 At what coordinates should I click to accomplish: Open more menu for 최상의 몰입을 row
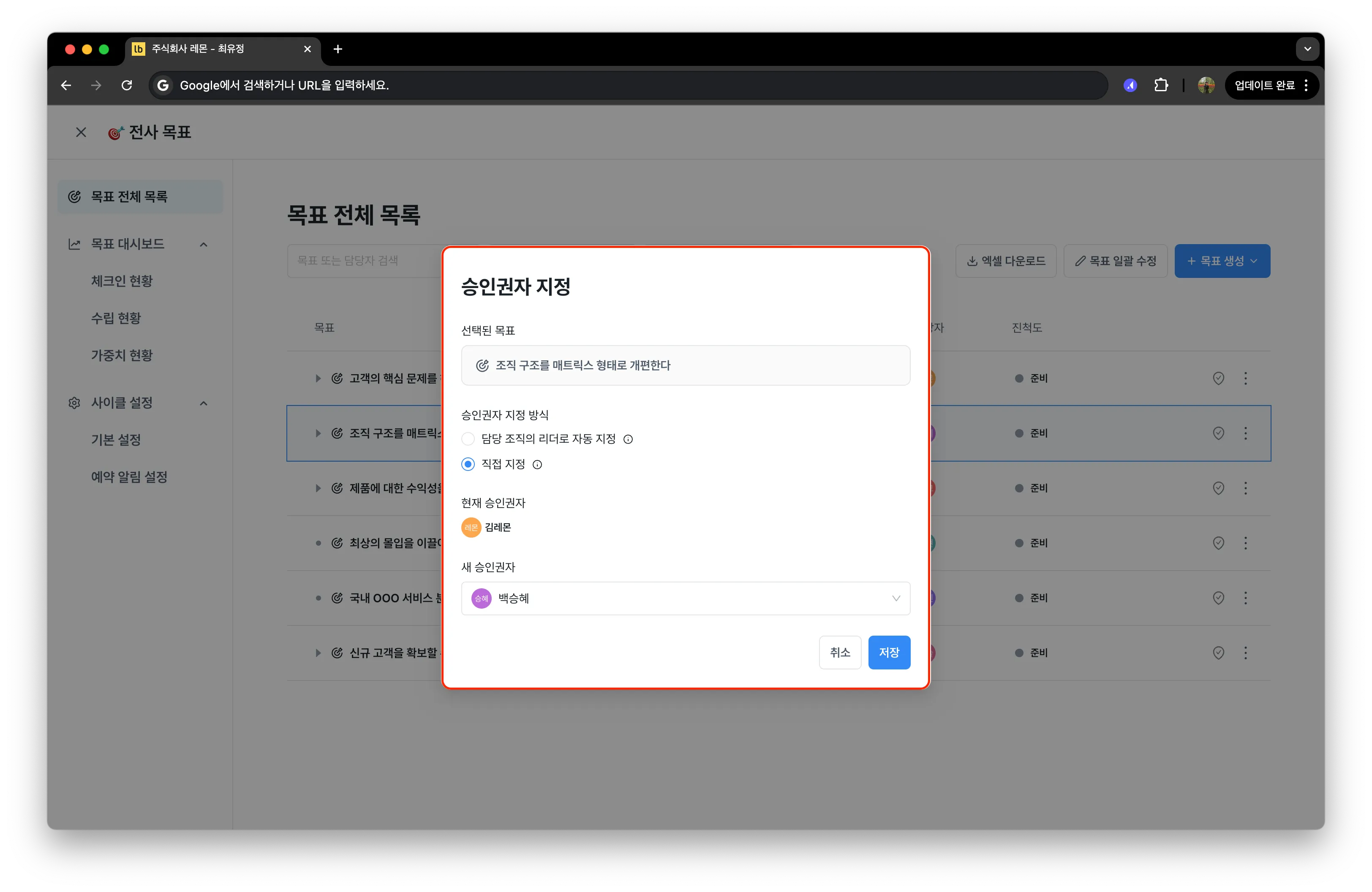tap(1245, 544)
